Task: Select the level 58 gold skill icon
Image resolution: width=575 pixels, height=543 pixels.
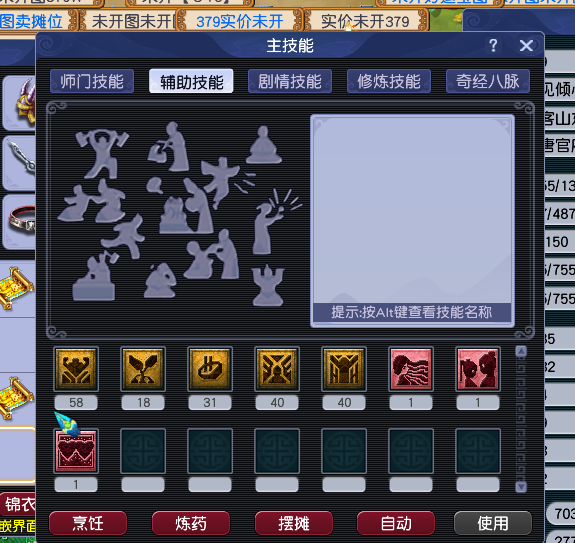Action: coord(76,369)
